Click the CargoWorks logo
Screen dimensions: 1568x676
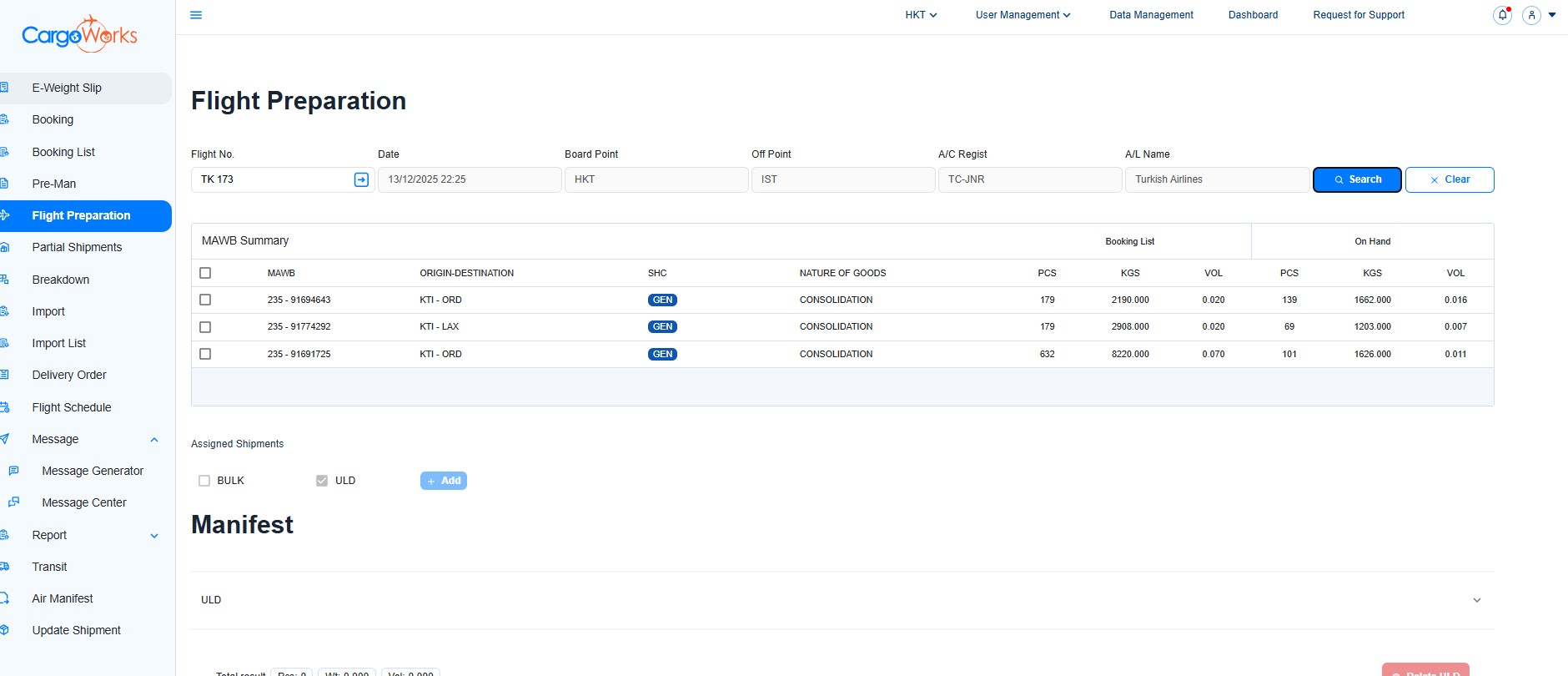(x=80, y=35)
